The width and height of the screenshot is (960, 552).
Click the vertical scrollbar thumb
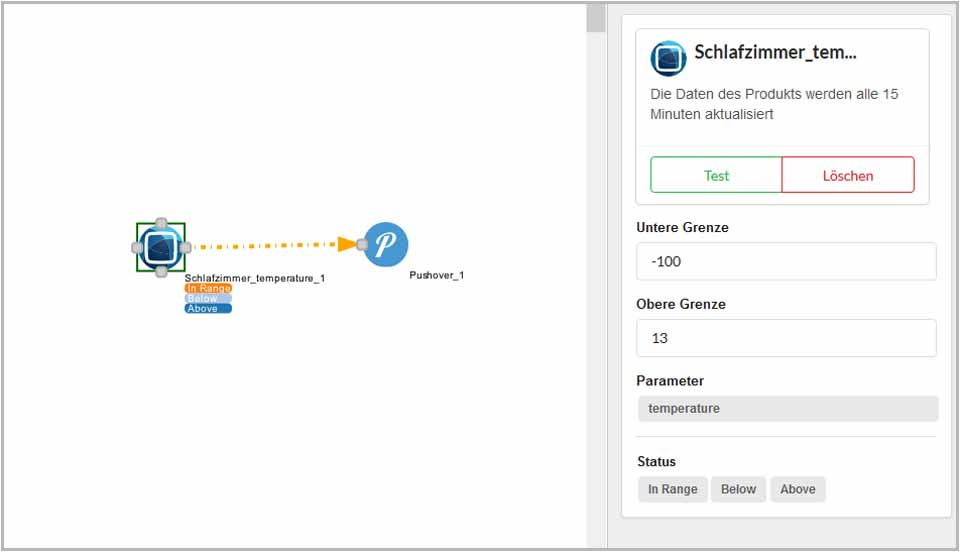pos(596,18)
